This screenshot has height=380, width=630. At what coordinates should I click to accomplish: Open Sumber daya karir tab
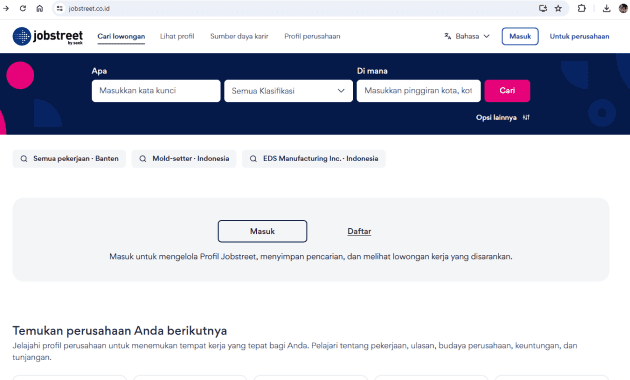239,36
